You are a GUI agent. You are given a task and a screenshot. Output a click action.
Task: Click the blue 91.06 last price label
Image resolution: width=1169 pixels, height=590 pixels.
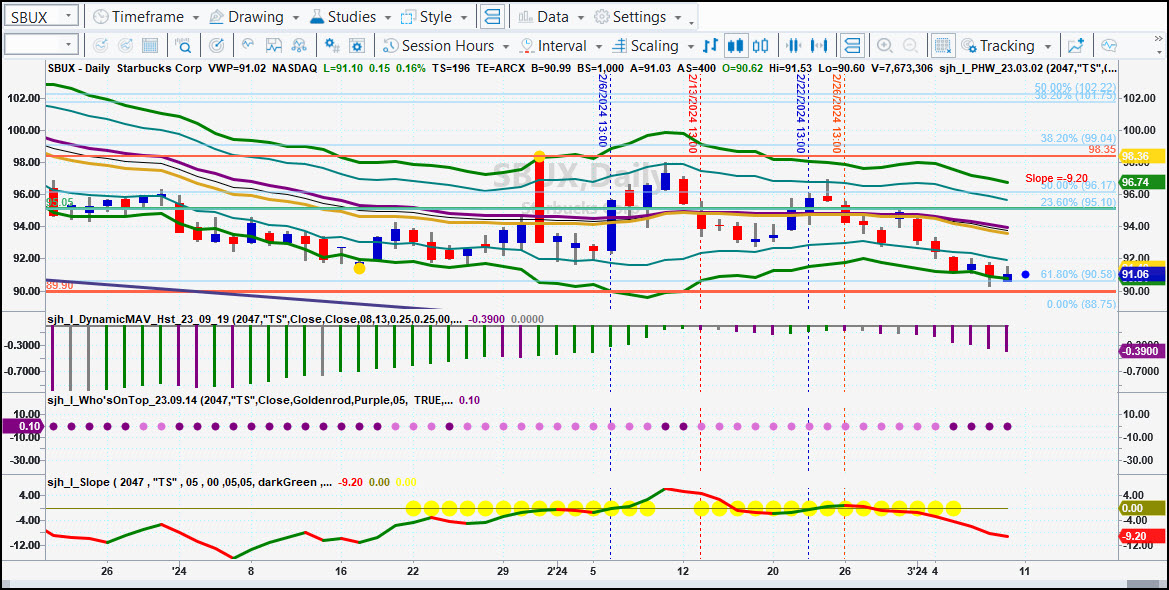coord(1143,274)
